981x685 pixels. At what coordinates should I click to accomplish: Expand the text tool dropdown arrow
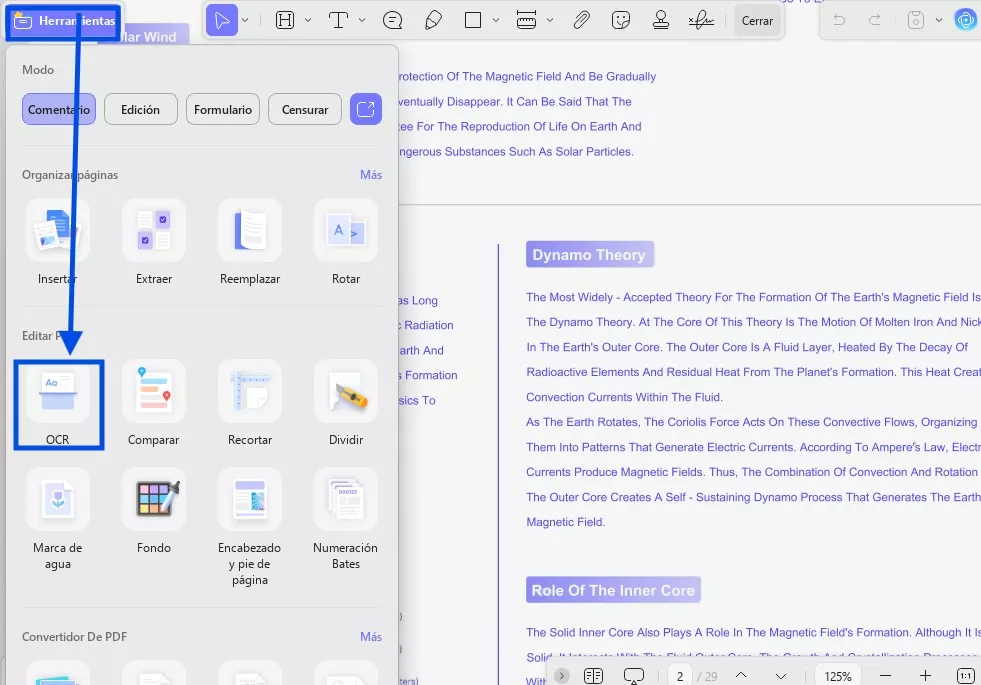362,20
